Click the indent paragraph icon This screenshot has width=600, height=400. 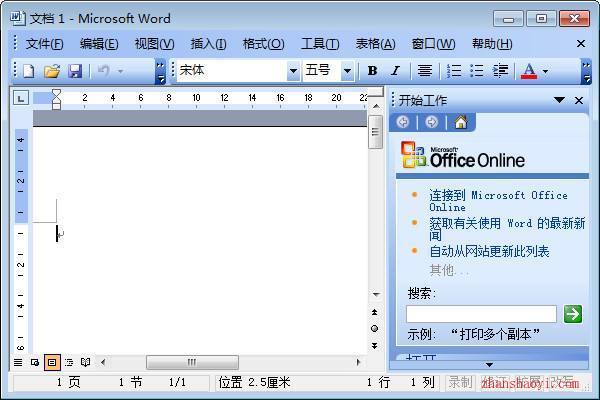coord(500,70)
